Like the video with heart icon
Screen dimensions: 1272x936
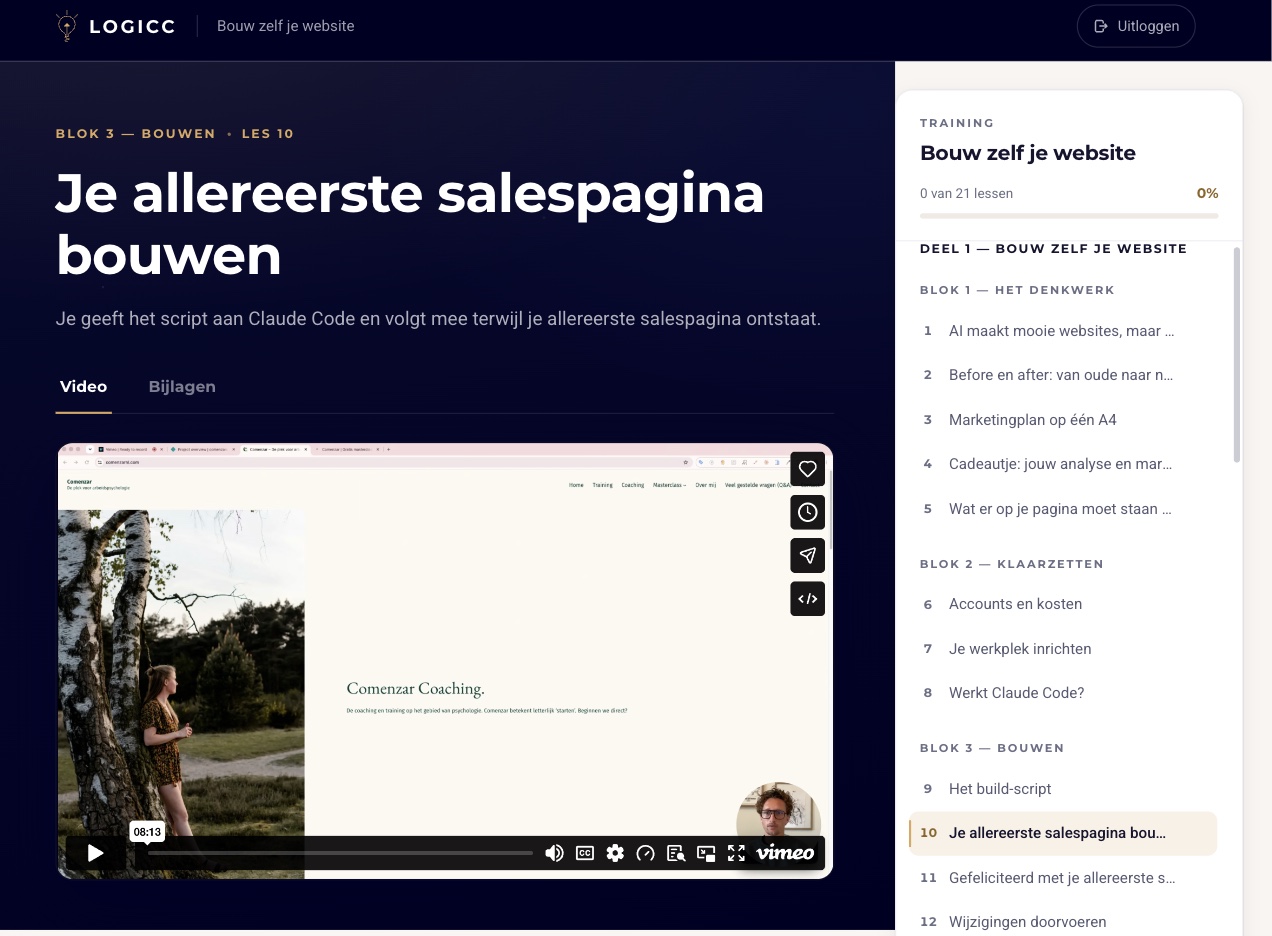tap(808, 468)
